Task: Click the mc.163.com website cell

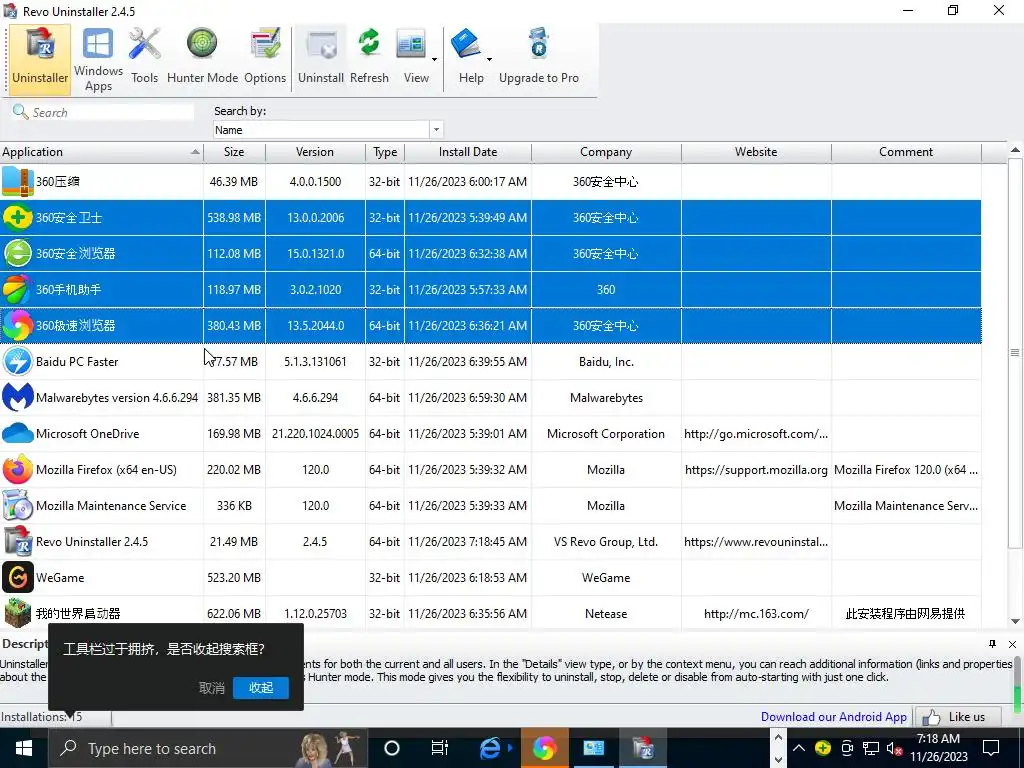Action: click(756, 613)
